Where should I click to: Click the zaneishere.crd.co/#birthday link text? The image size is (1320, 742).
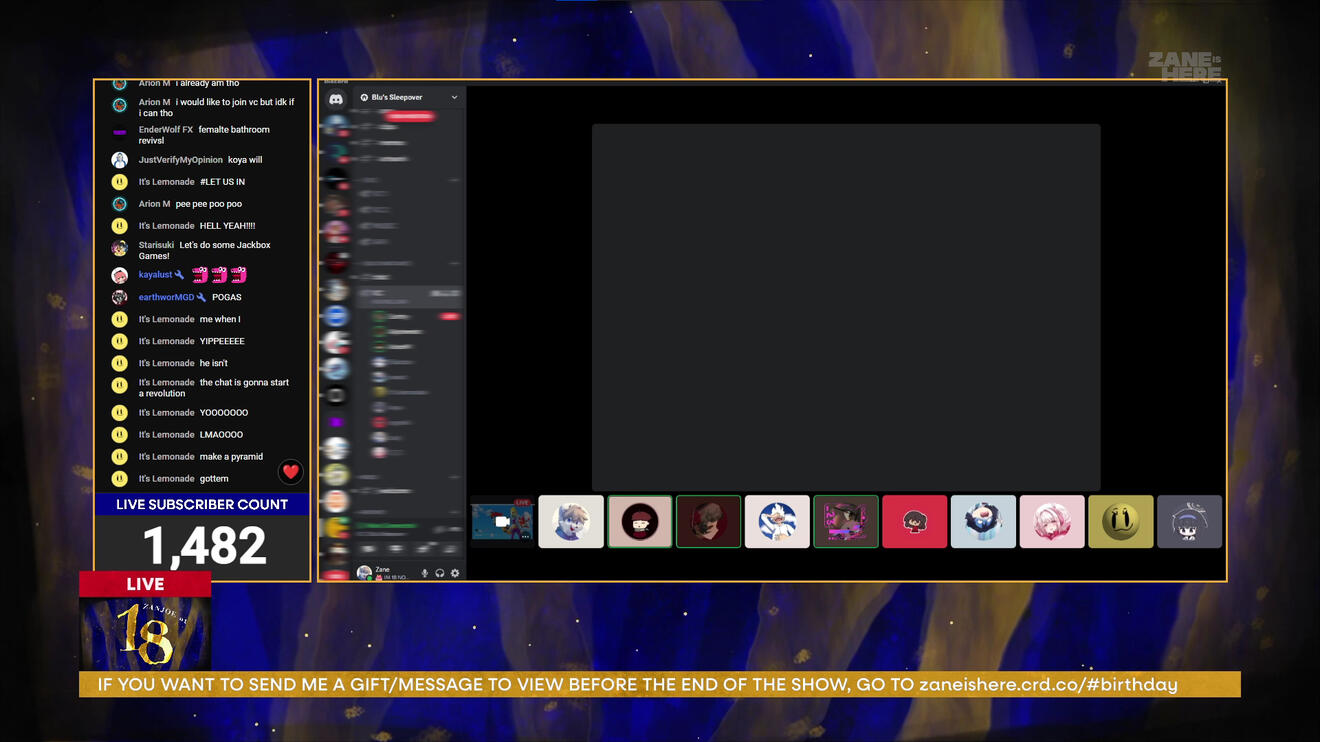tap(1048, 684)
